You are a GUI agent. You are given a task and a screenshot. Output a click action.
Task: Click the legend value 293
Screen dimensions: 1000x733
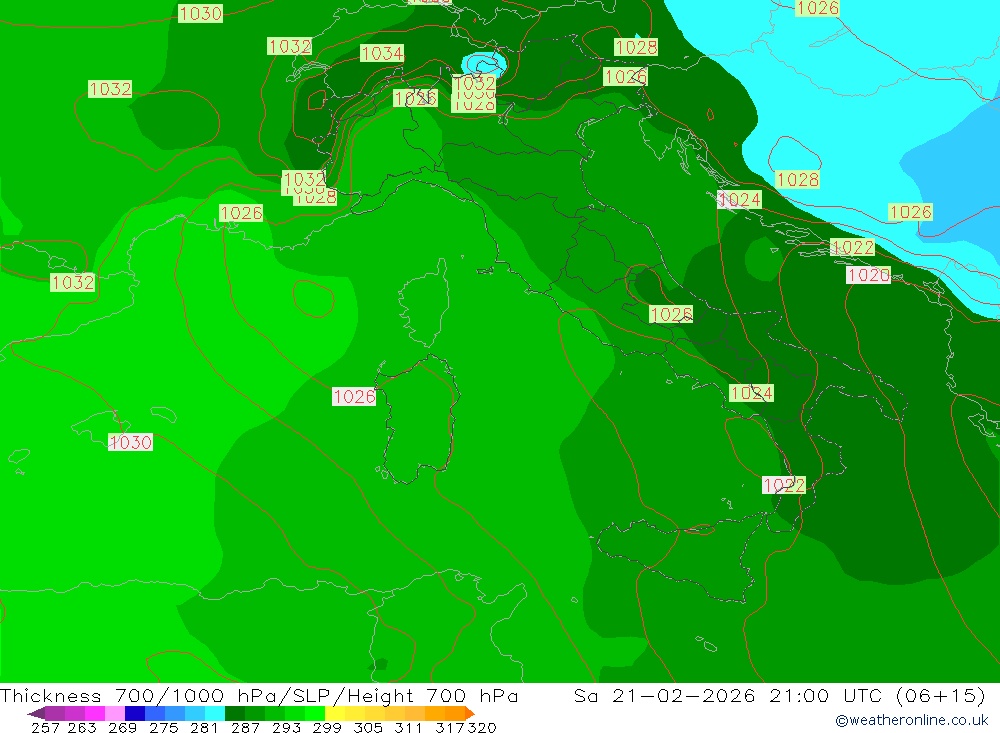pos(286,727)
